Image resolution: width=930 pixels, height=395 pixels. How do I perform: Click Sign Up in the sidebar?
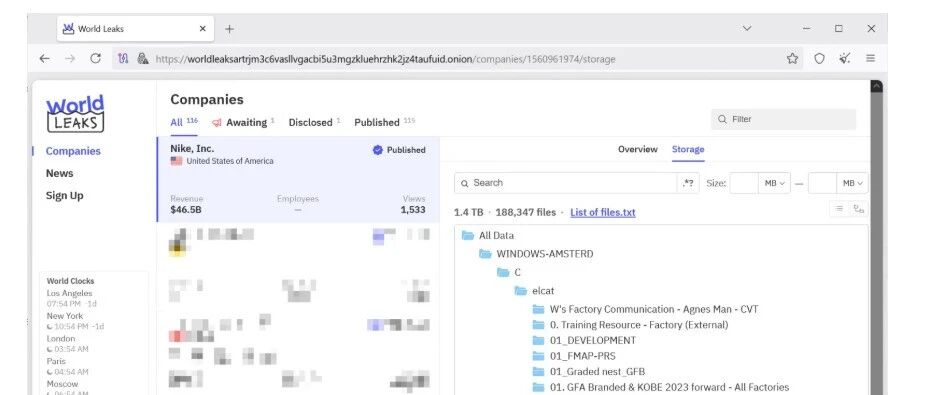point(64,195)
